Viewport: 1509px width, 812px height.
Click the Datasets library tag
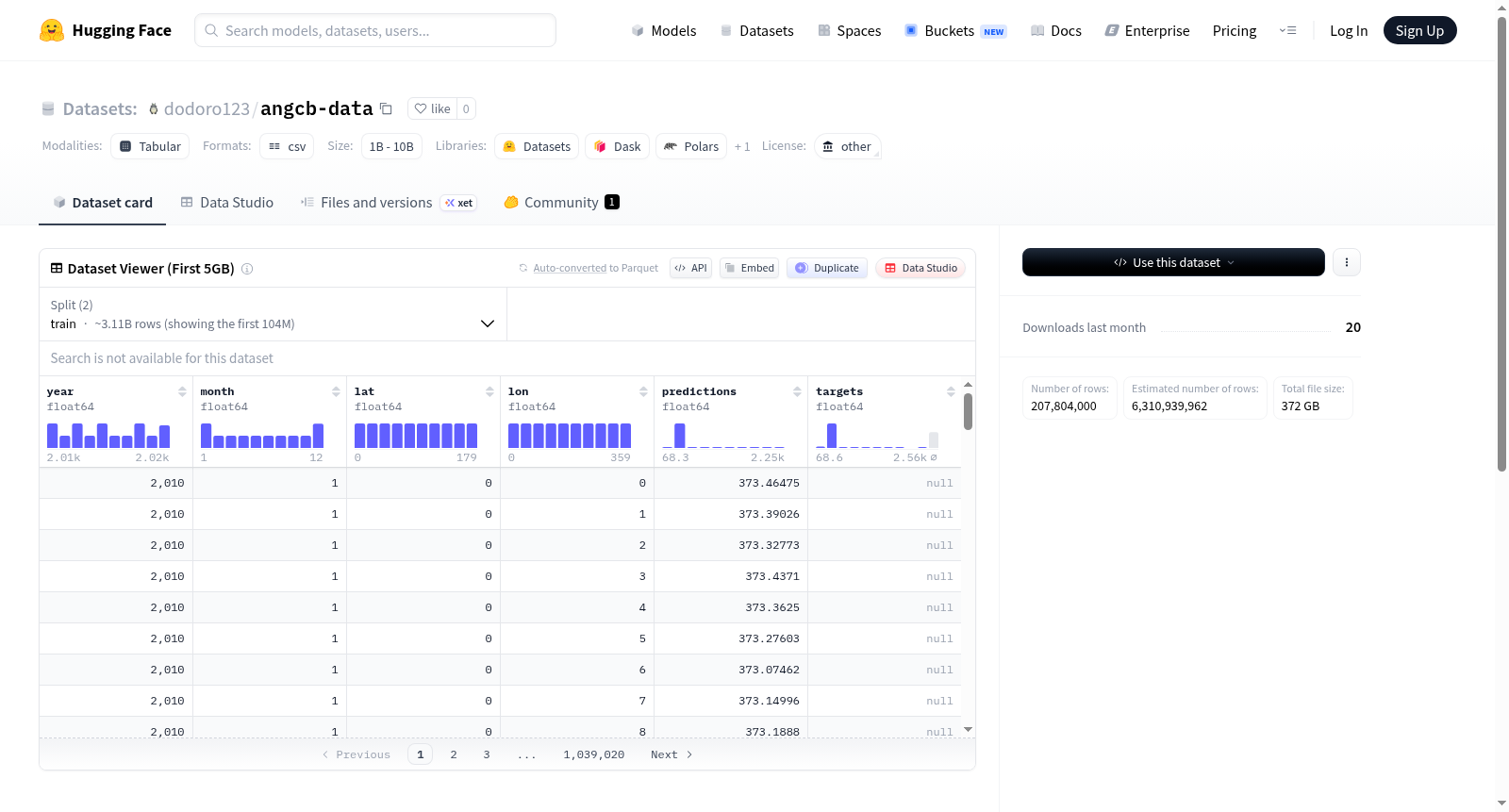coord(537,146)
